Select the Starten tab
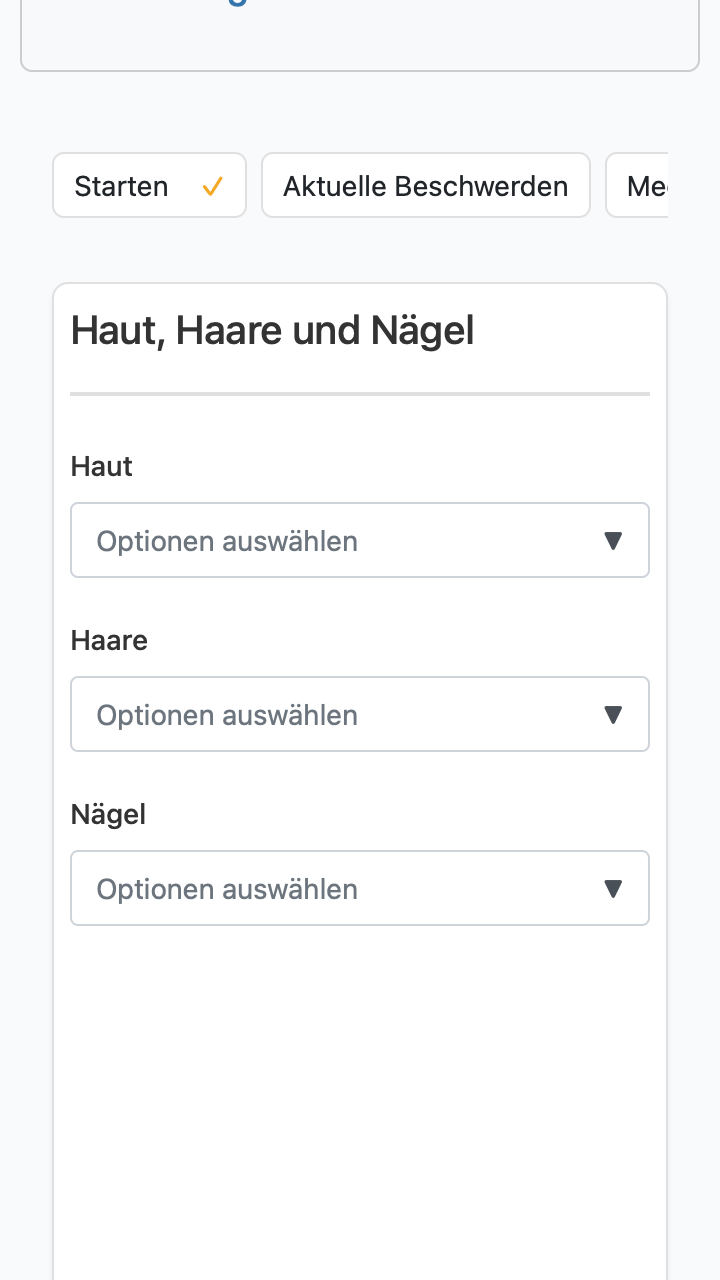This screenshot has height=1280, width=720. pos(149,185)
